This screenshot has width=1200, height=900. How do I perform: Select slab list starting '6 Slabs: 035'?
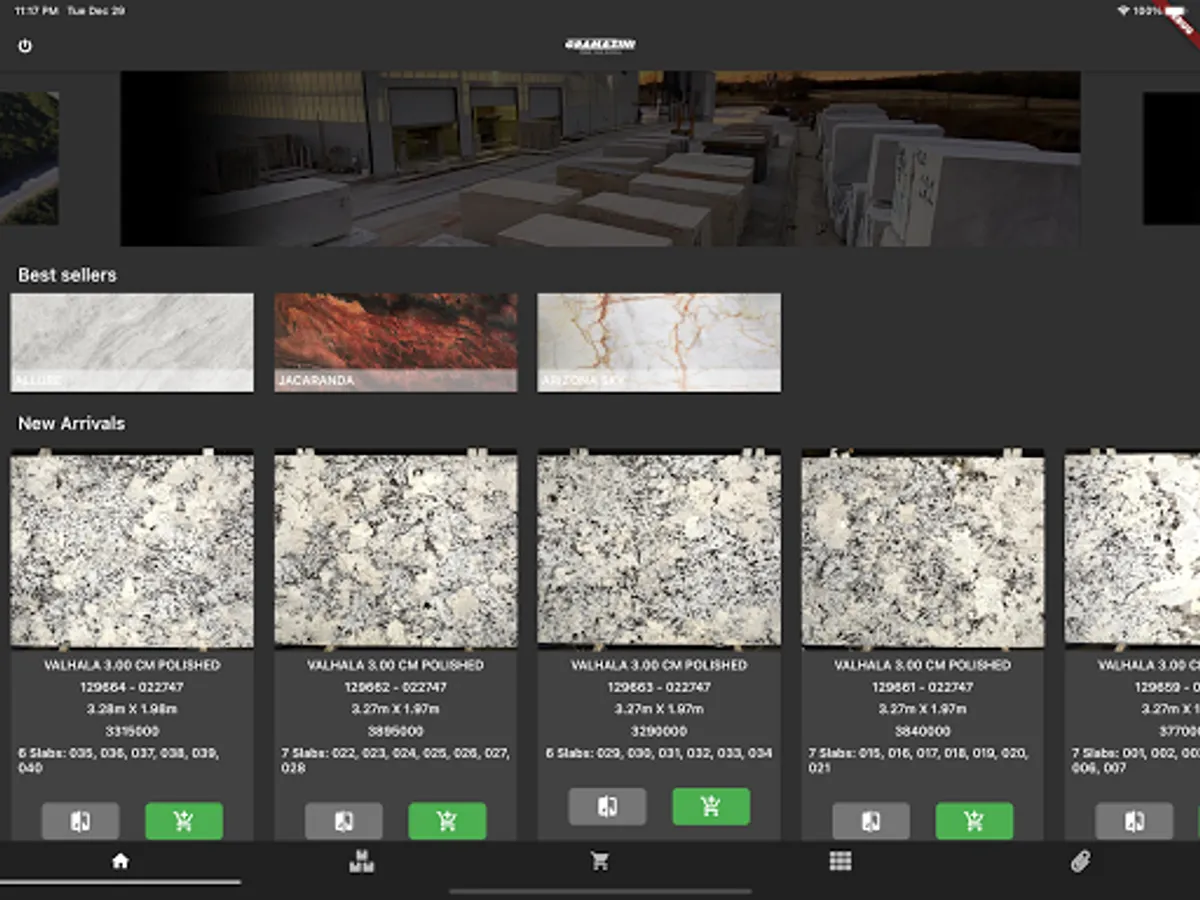coord(120,761)
